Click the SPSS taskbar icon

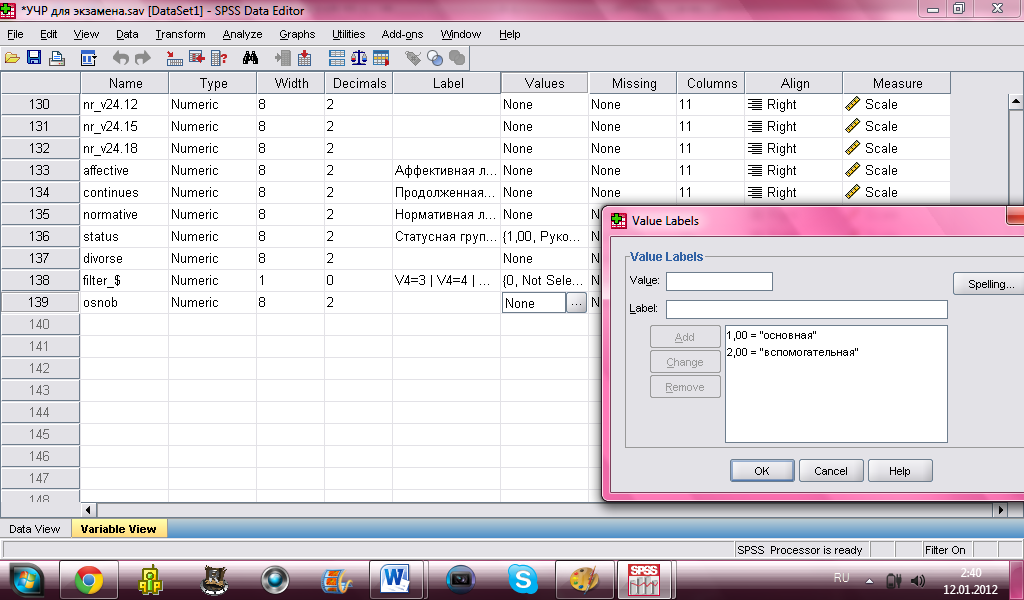tap(644, 580)
